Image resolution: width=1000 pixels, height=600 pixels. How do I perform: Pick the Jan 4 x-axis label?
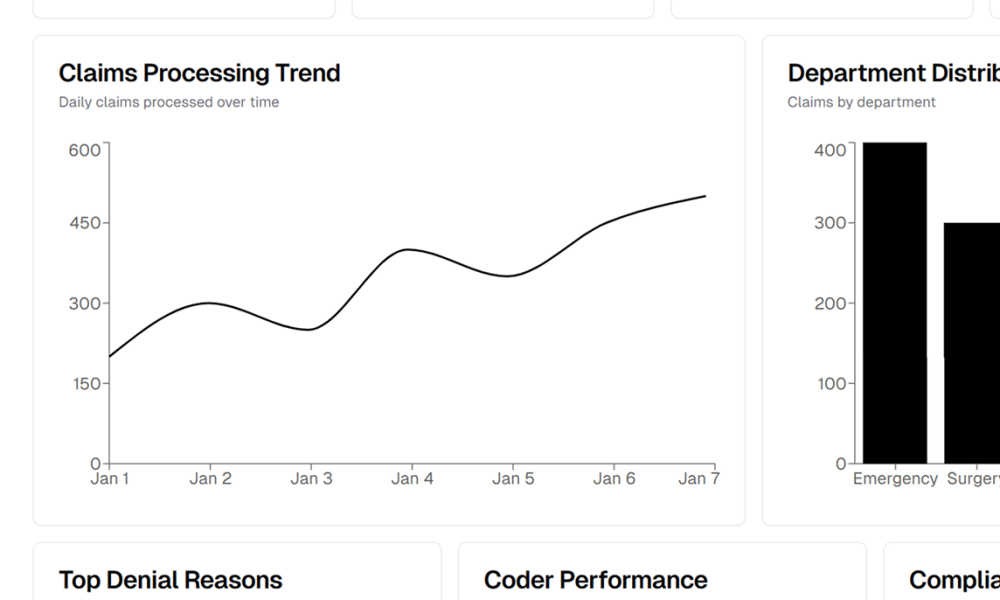pos(412,479)
